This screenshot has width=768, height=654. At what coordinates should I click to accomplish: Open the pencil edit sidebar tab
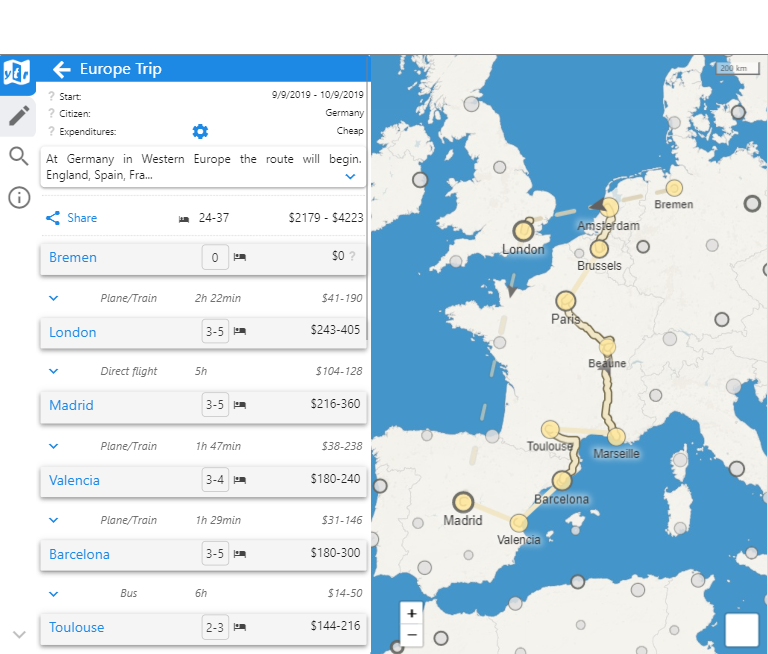tap(19, 117)
